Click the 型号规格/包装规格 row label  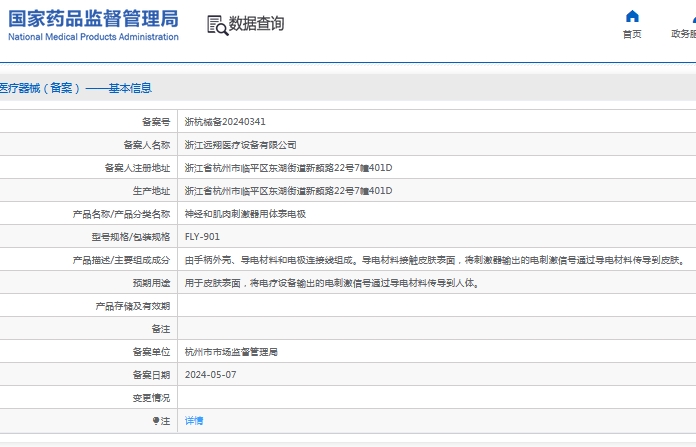[x=131, y=237]
